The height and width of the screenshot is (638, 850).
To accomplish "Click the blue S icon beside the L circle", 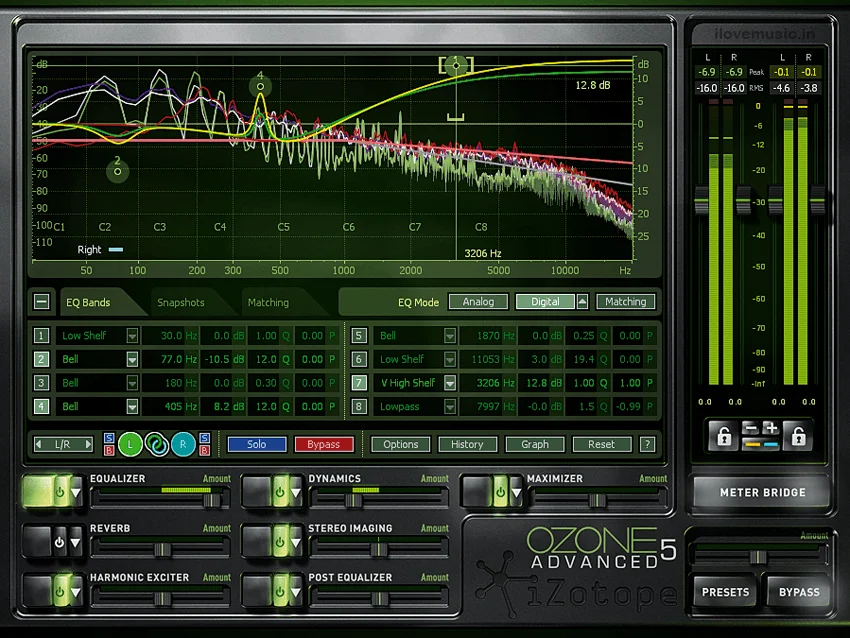I will 109,438.
